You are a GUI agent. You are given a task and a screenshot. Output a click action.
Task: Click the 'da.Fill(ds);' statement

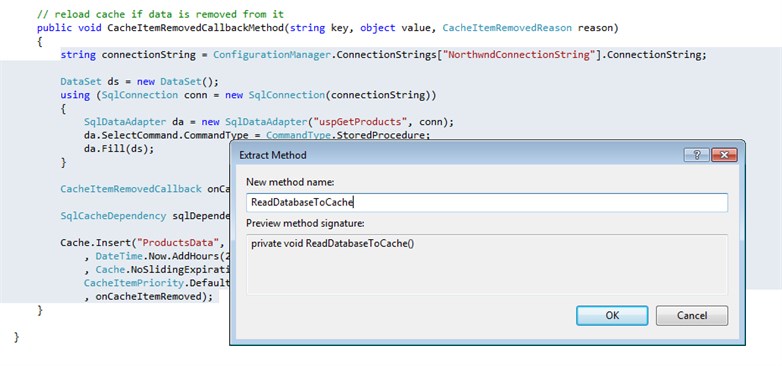119,149
